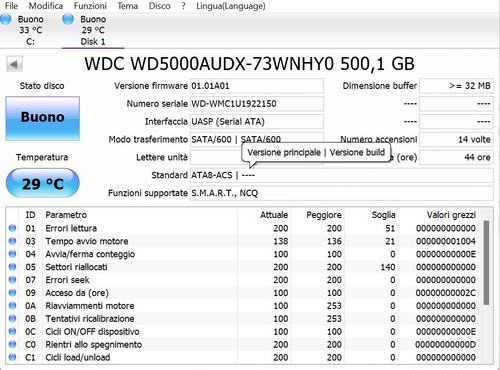Open the Disco menu
This screenshot has width=500, height=370.
pos(159,6)
